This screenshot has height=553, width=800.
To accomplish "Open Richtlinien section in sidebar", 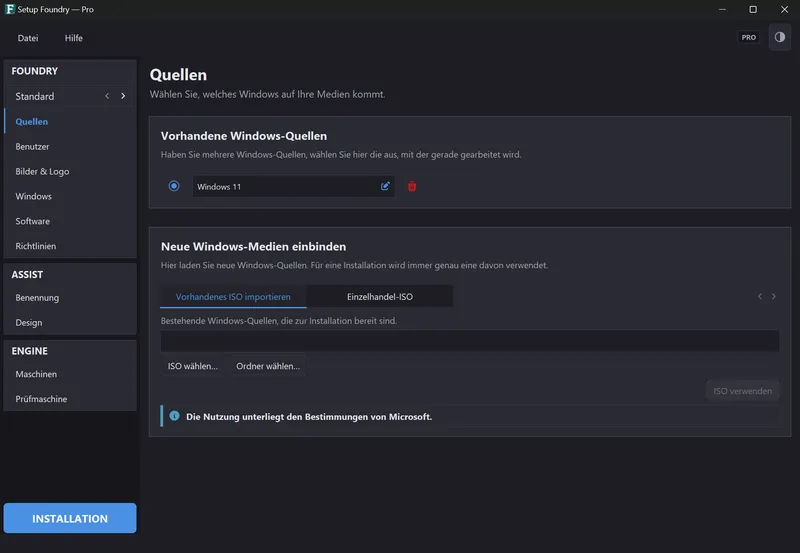I will 70,246.
